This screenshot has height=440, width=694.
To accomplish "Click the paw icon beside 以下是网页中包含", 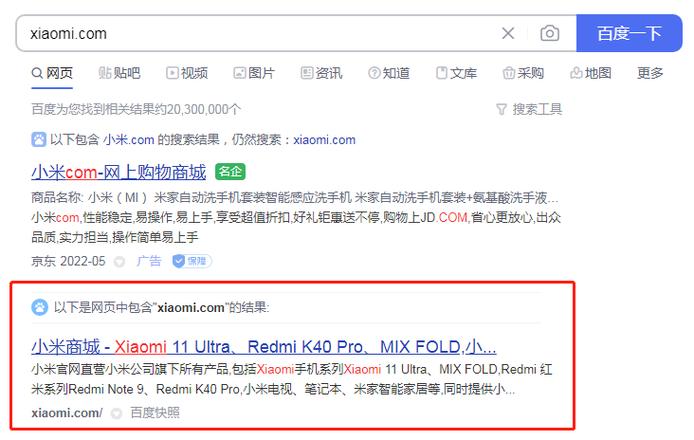I will coord(39,307).
